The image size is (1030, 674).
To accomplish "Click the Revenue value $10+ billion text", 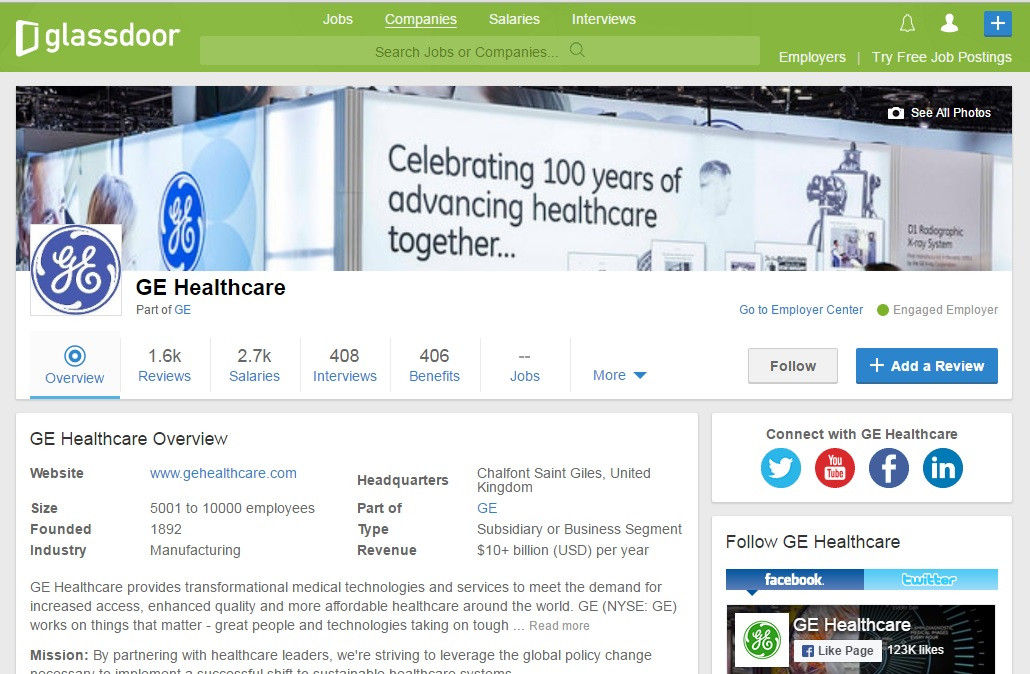I will click(563, 550).
